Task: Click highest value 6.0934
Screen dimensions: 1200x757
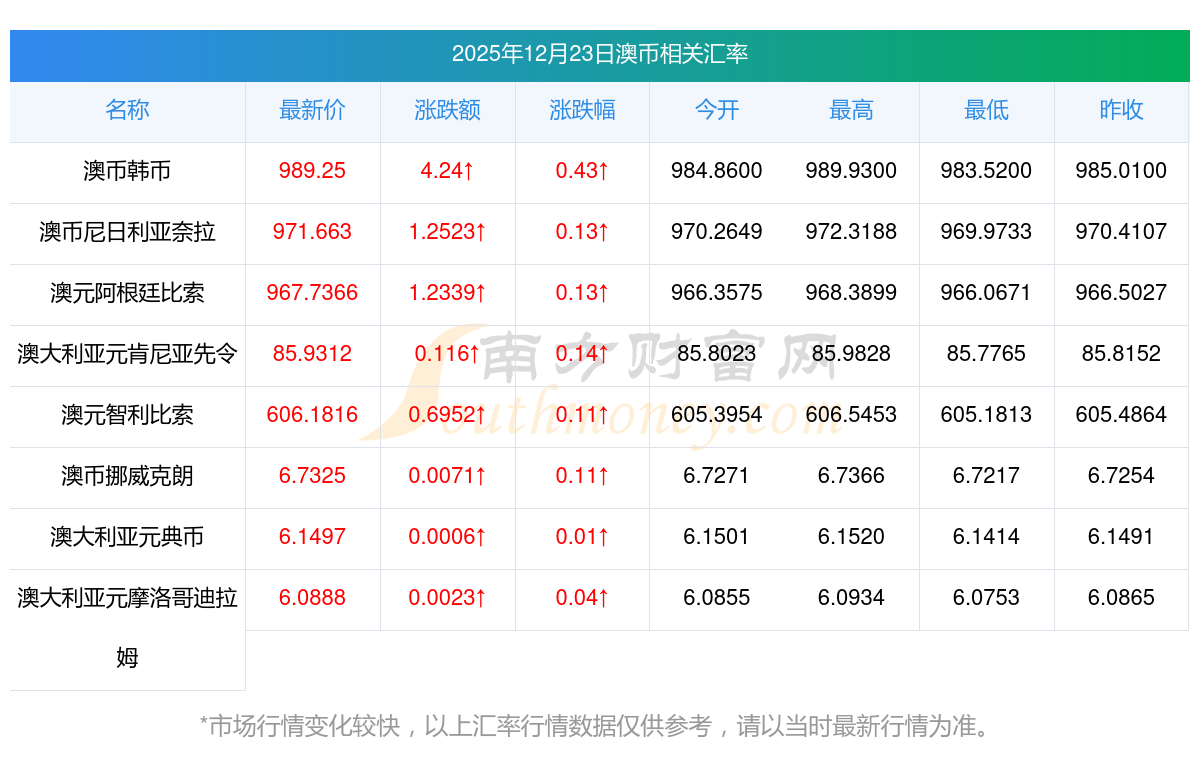Action: [x=851, y=598]
